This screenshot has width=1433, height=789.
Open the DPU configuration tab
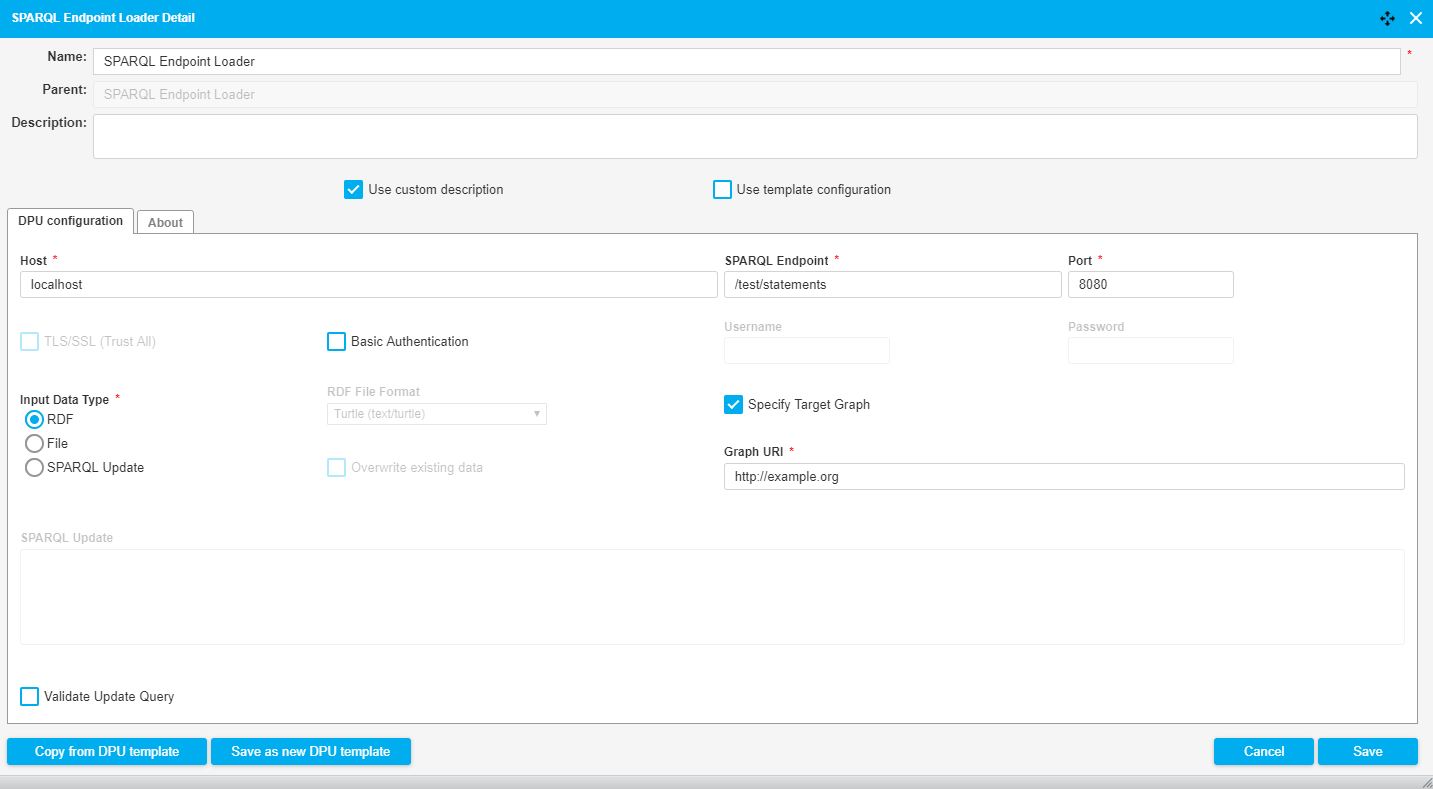pos(70,221)
